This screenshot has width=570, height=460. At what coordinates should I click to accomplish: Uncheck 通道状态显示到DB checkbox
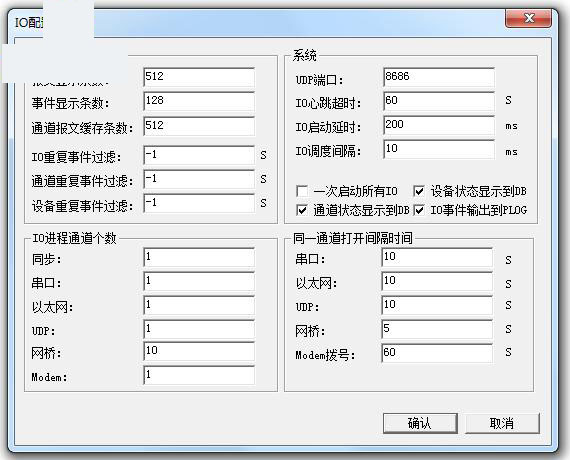tap(302, 210)
